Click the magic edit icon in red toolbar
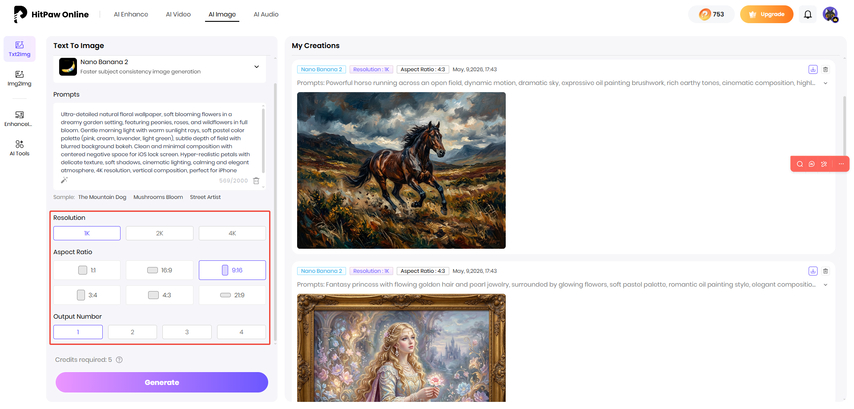The width and height of the screenshot is (854, 409). coord(824,164)
